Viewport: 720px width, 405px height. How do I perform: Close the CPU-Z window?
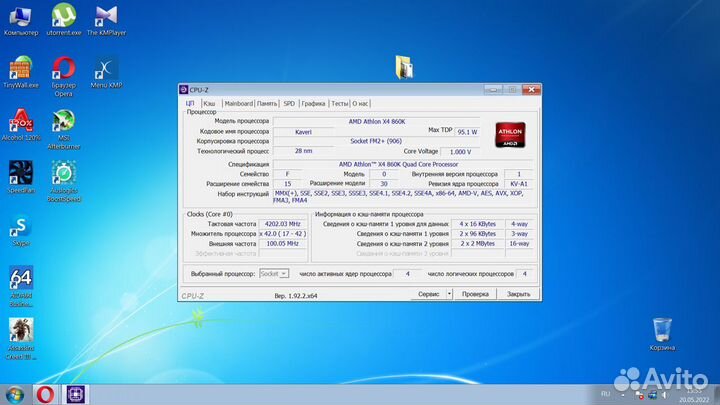(x=531, y=90)
